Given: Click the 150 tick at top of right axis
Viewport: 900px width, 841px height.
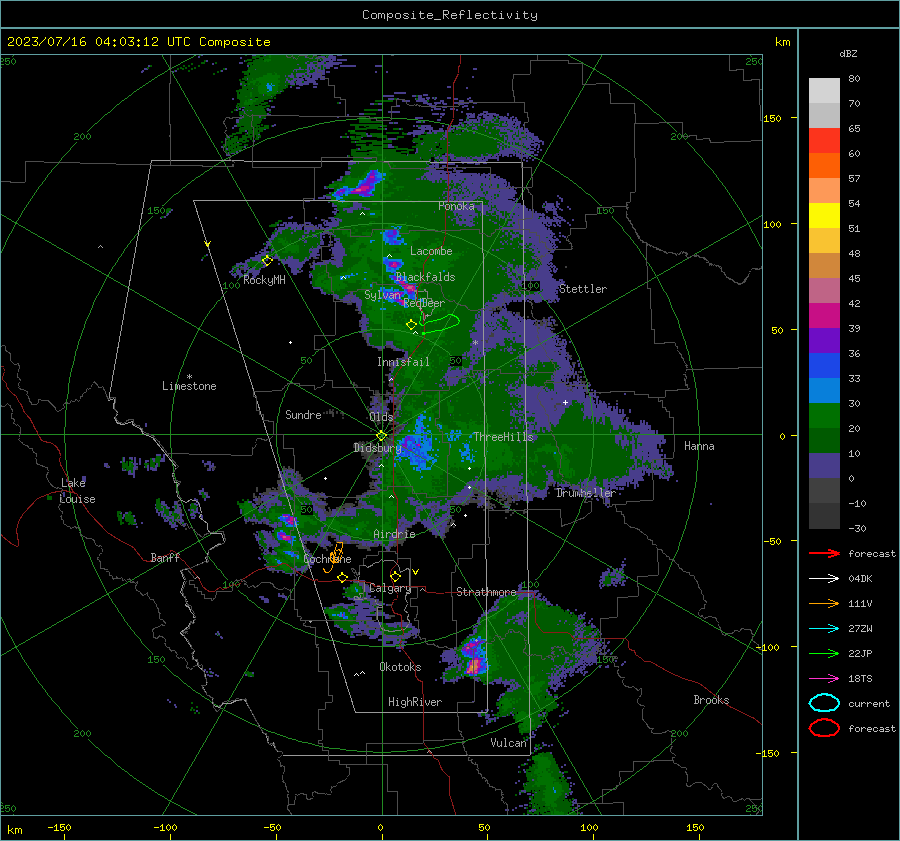Looking at the screenshot, I should pos(772,118).
